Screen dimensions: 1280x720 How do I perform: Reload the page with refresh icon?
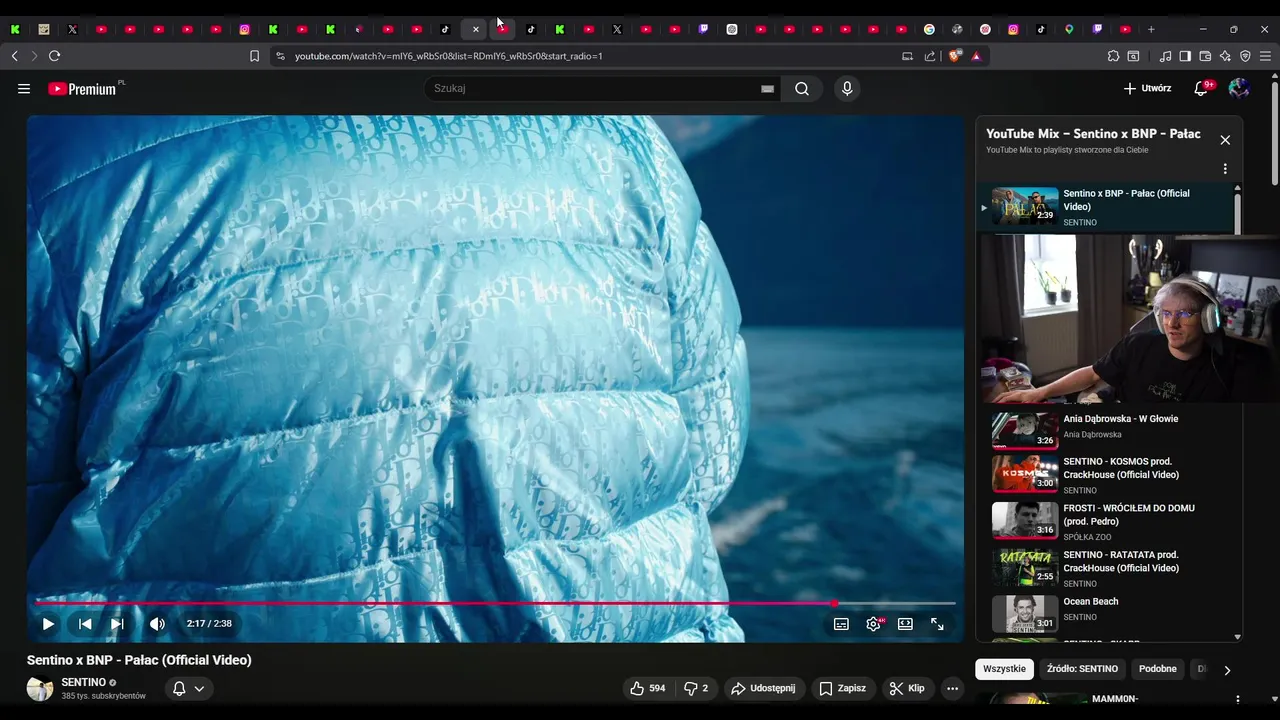(x=54, y=56)
